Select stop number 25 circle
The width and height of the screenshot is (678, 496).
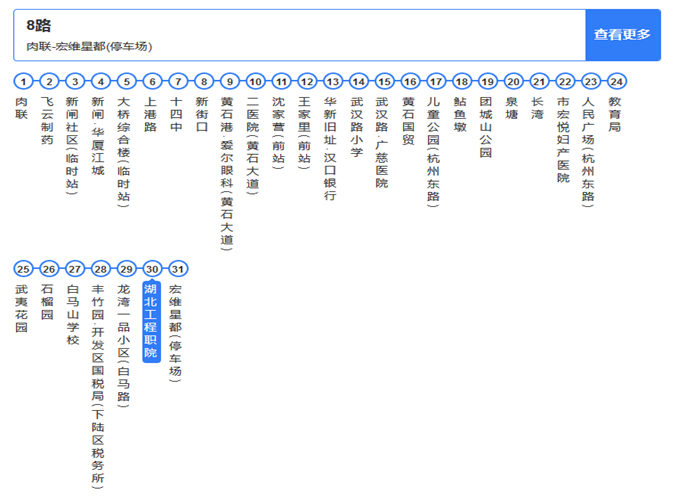tap(23, 269)
